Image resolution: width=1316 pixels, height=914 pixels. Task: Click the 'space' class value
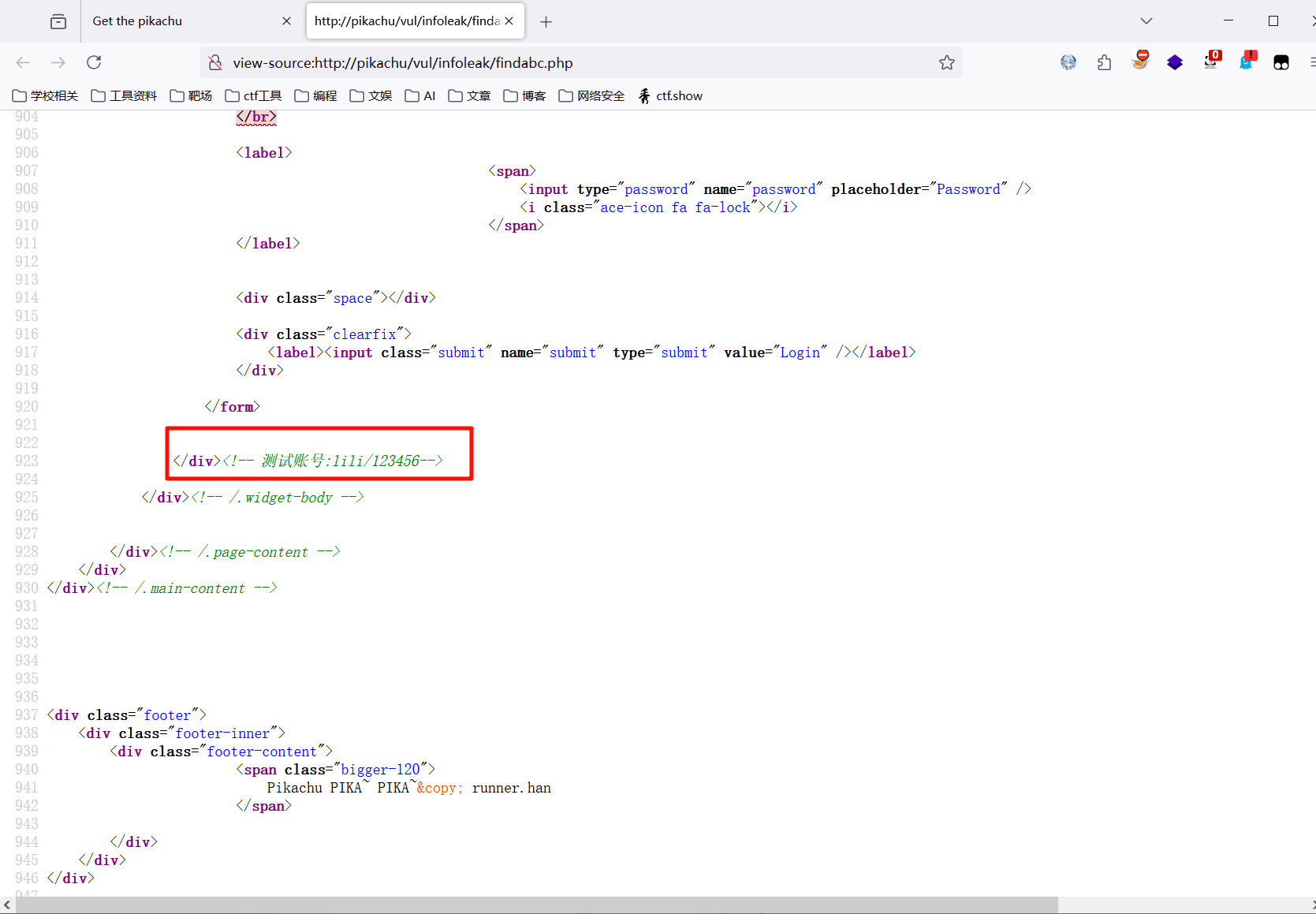[352, 298]
